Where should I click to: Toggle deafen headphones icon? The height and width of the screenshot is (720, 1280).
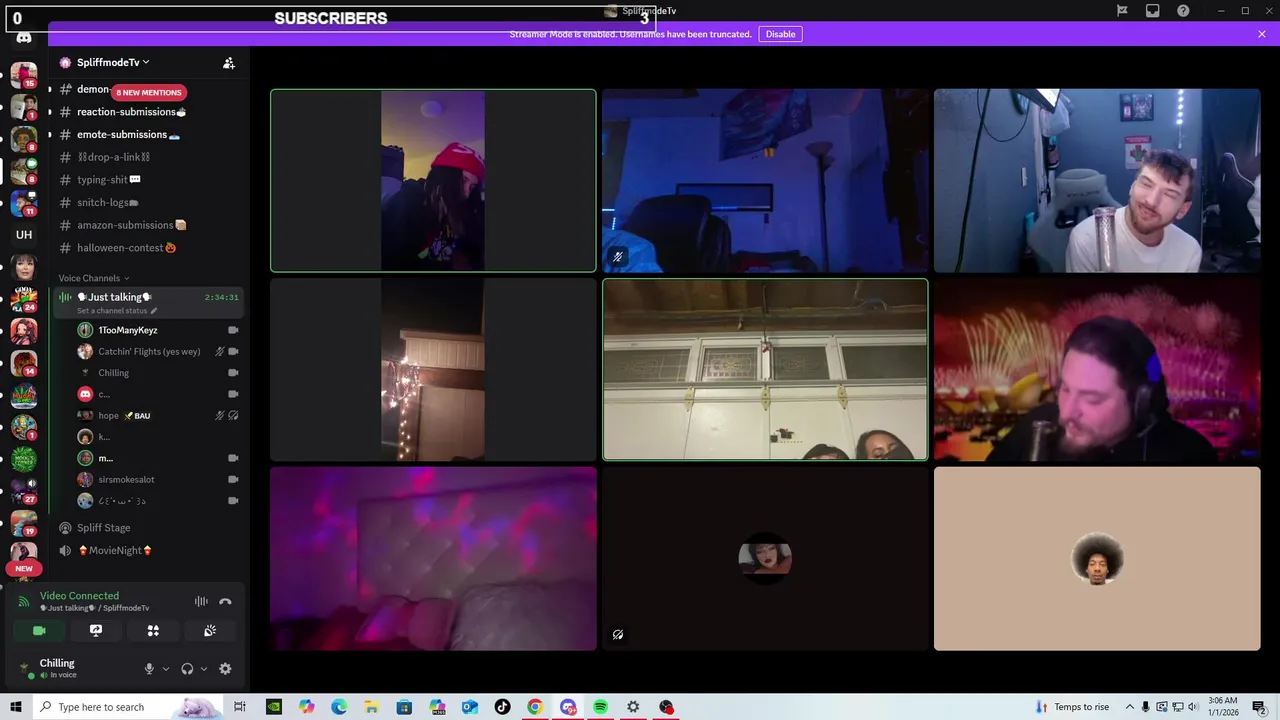point(187,669)
